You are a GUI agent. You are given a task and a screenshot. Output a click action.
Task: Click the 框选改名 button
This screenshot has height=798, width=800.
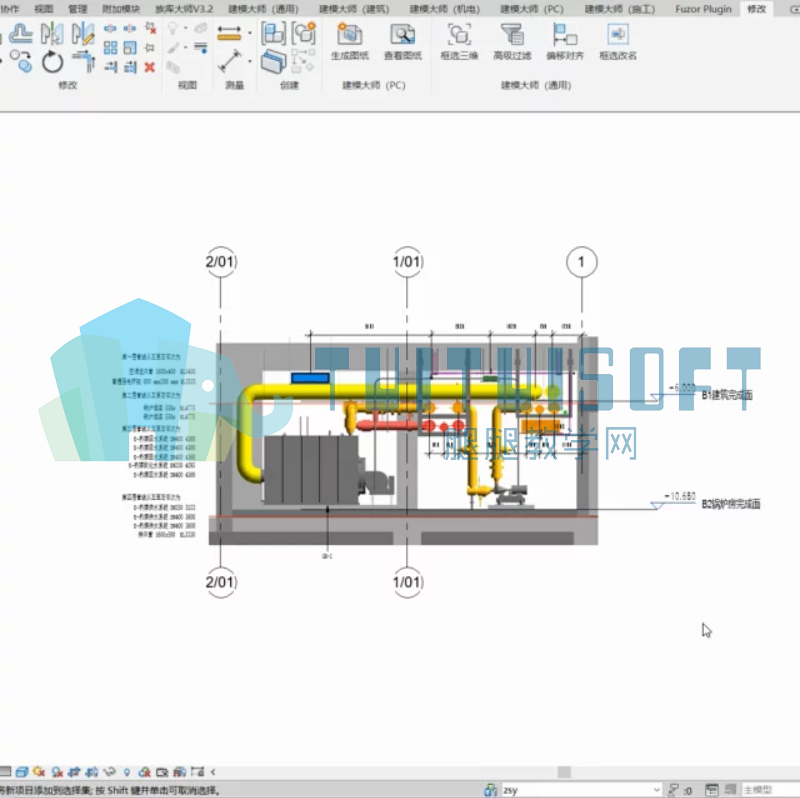618,42
